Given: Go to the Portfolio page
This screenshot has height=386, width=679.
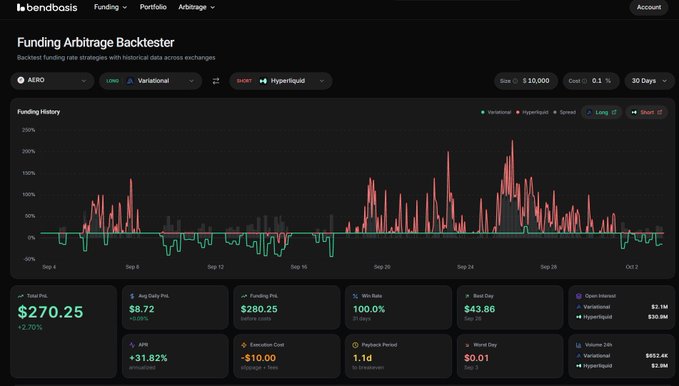Looking at the screenshot, I should click(153, 7).
